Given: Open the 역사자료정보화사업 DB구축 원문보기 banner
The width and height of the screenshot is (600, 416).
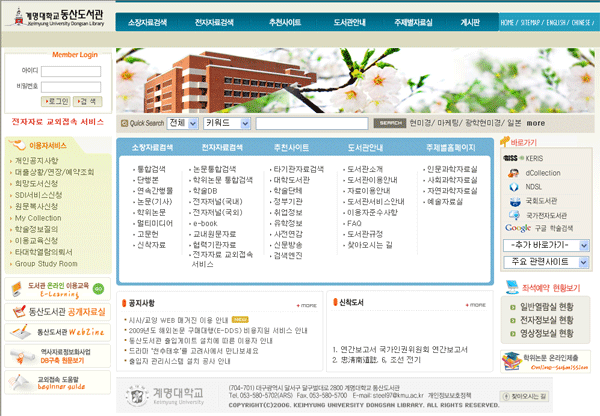Looking at the screenshot, I should tap(58, 356).
